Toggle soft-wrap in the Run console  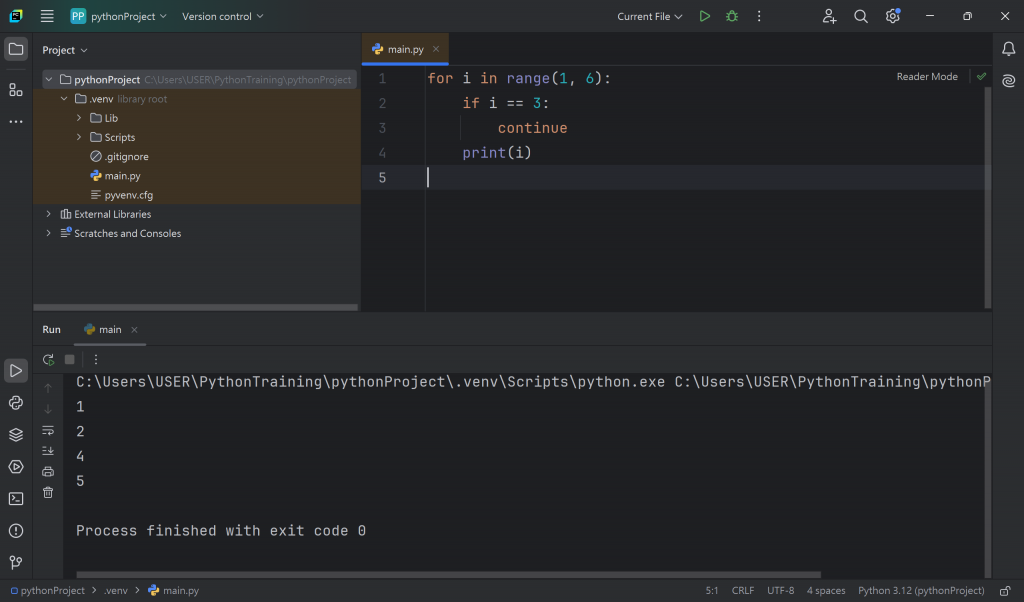tap(48, 430)
